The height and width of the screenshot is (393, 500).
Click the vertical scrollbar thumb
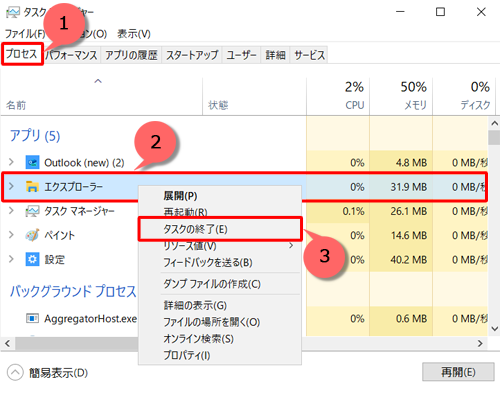[x=494, y=138]
